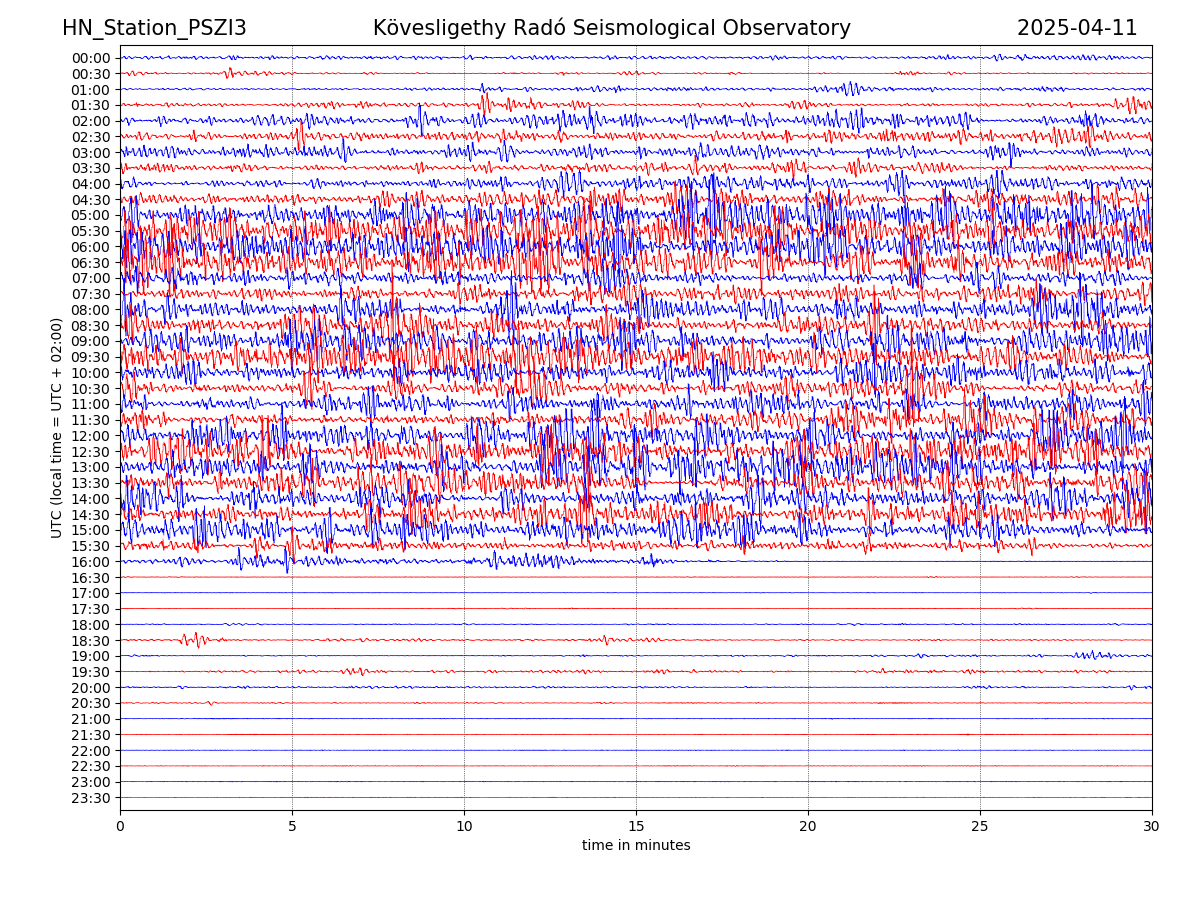Click the 21:00 time row label

coord(91,719)
